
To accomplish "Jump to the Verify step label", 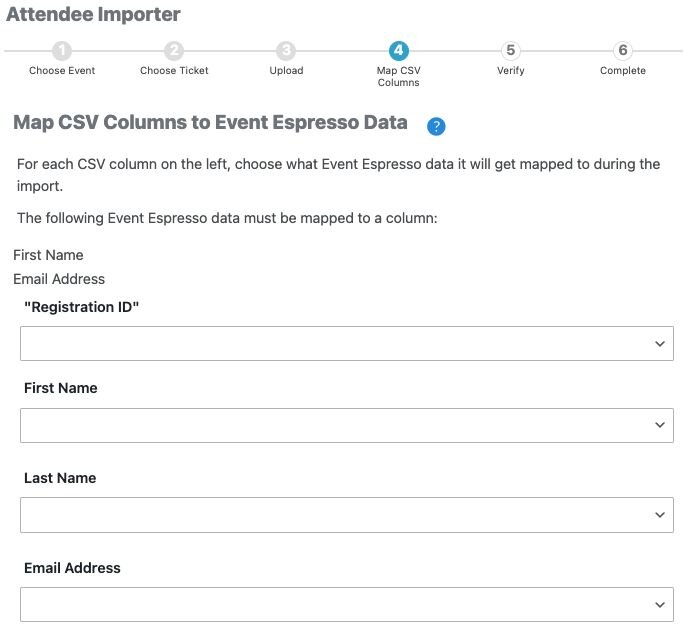I will [510, 71].
